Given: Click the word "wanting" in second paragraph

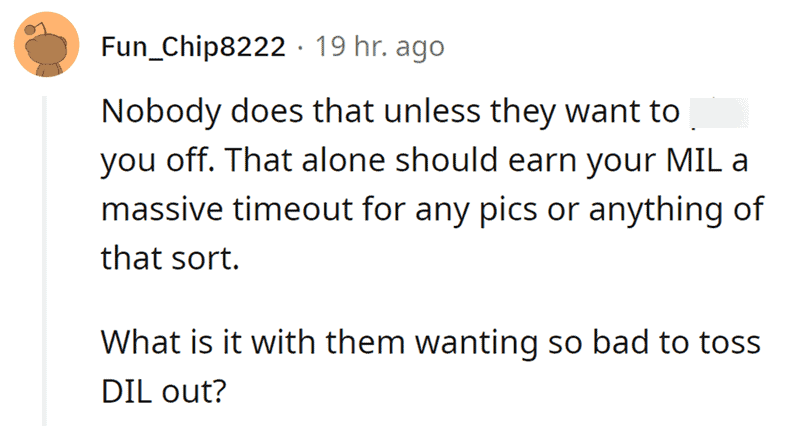Looking at the screenshot, I should coord(476,344).
